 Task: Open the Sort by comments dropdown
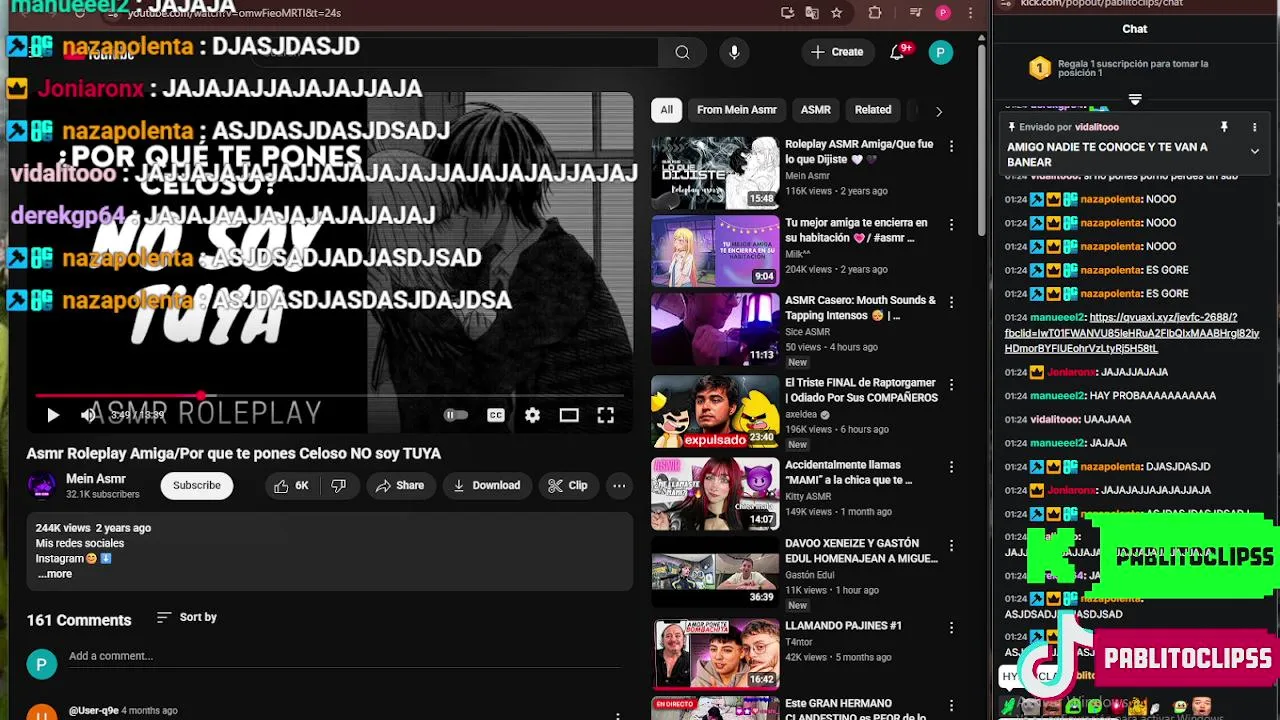187,617
